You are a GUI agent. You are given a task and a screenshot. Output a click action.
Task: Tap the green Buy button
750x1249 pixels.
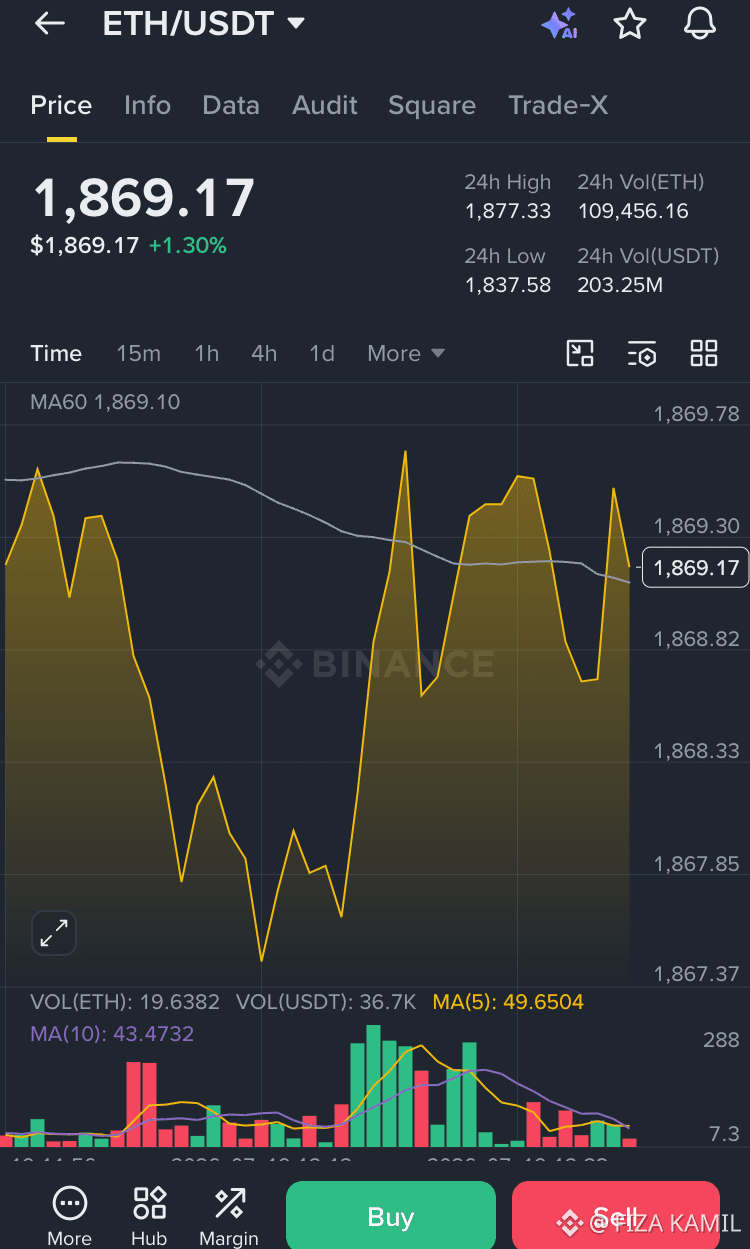click(x=391, y=1216)
